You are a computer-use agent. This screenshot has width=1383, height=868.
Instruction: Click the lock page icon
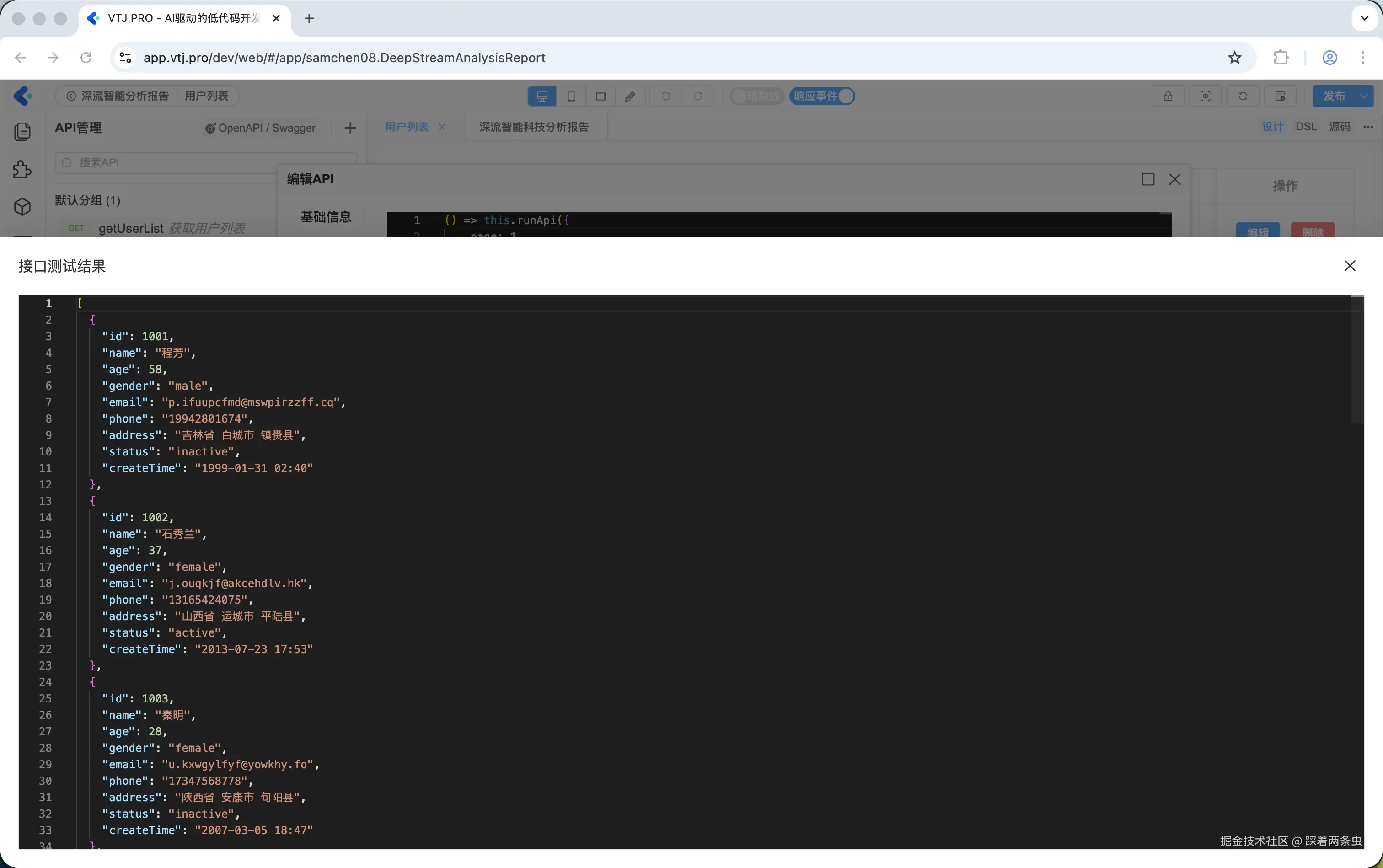tap(1167, 96)
